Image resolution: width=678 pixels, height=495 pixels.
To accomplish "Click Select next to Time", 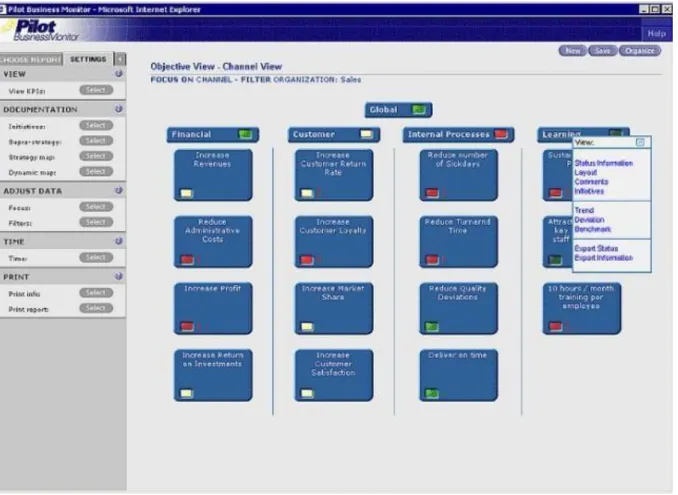I will pyautogui.click(x=96, y=258).
